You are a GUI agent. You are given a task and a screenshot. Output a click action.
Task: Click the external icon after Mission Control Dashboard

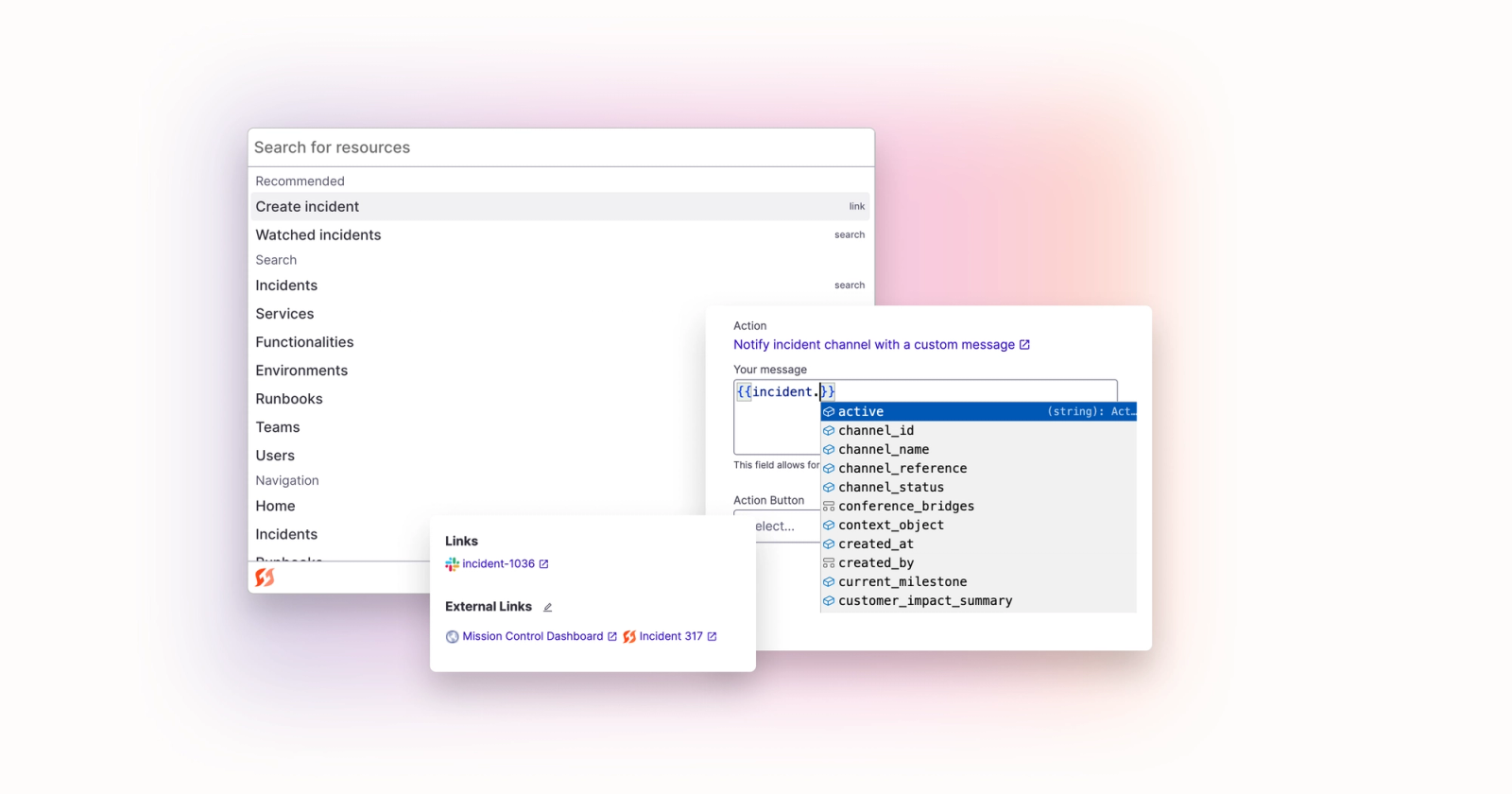click(x=612, y=637)
